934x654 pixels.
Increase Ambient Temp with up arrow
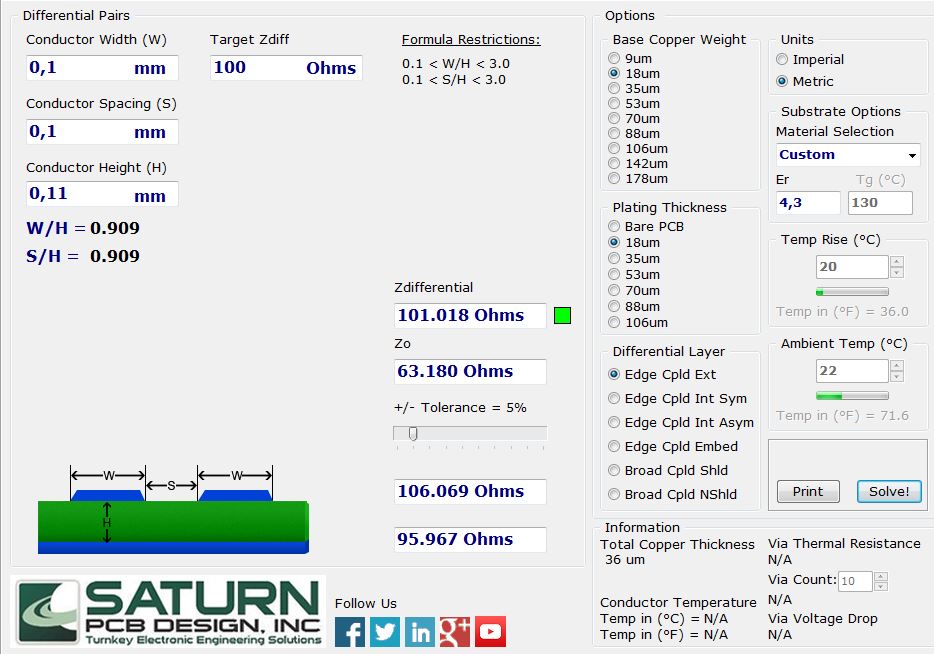[896, 366]
